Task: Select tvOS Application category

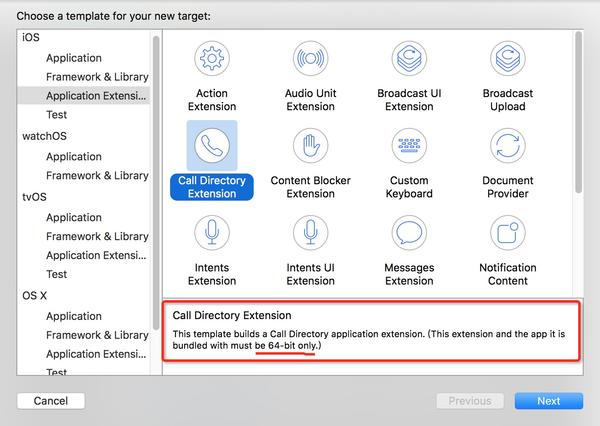Action: [74, 217]
